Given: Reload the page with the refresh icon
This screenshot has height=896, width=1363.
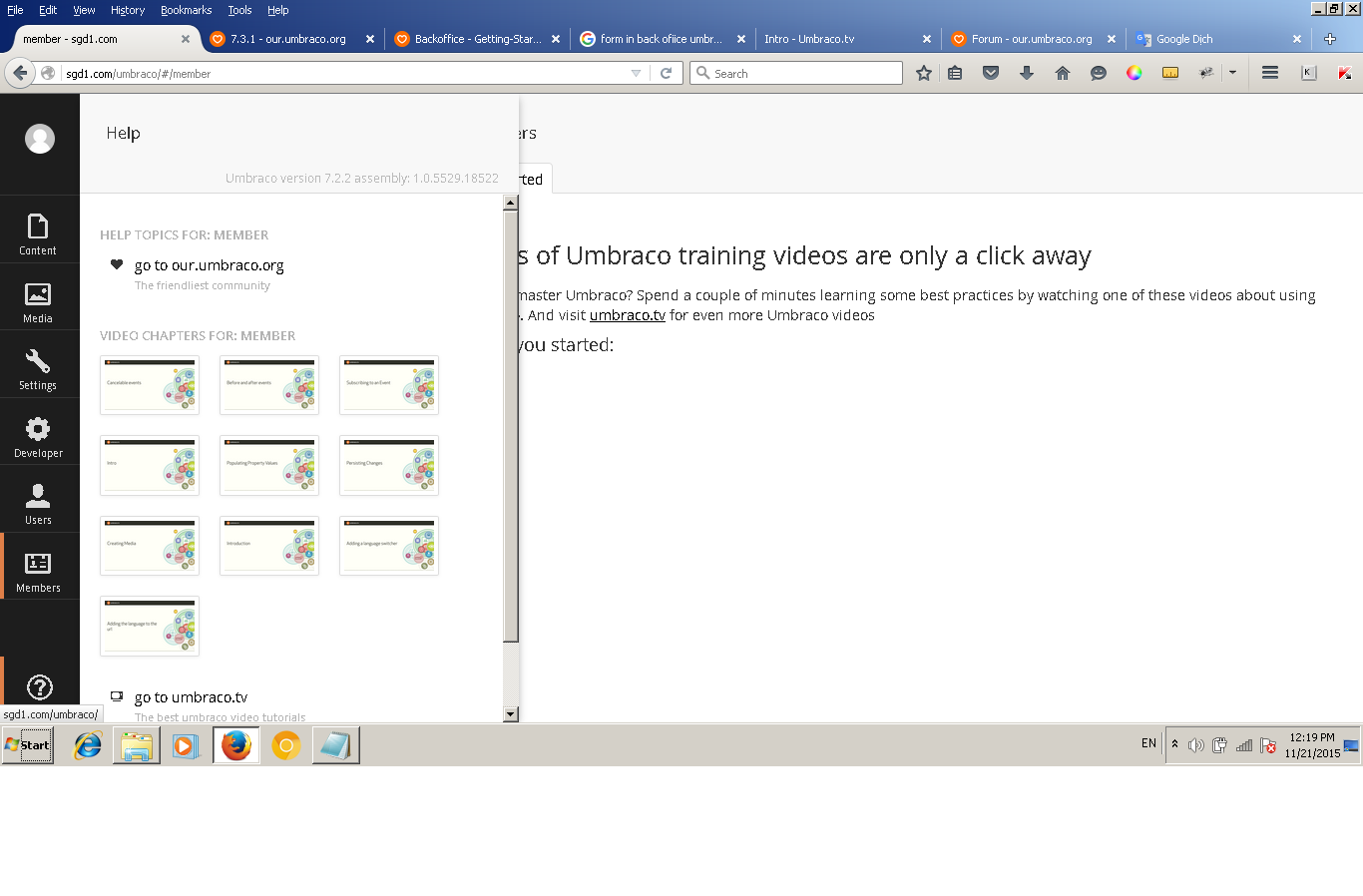Looking at the screenshot, I should click(x=666, y=73).
